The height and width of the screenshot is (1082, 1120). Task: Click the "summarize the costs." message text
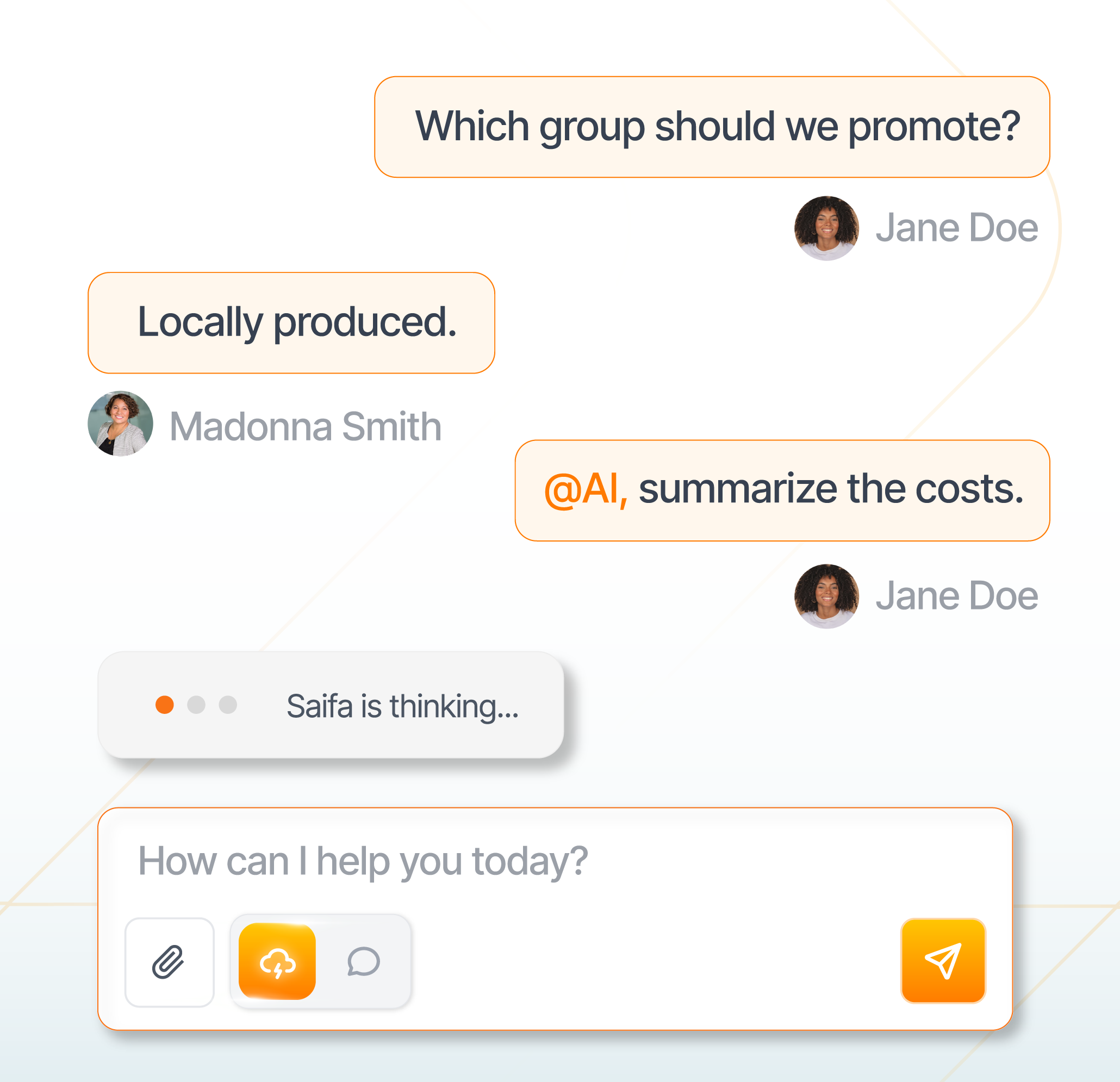tap(830, 490)
